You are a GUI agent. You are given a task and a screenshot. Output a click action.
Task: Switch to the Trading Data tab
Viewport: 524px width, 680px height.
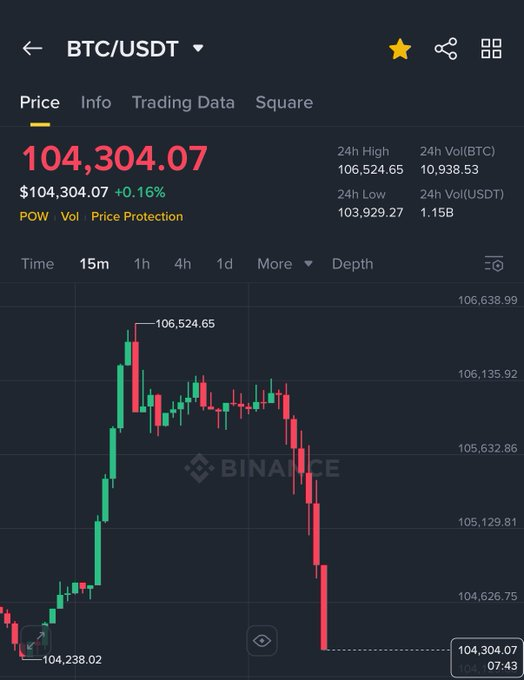pos(183,103)
